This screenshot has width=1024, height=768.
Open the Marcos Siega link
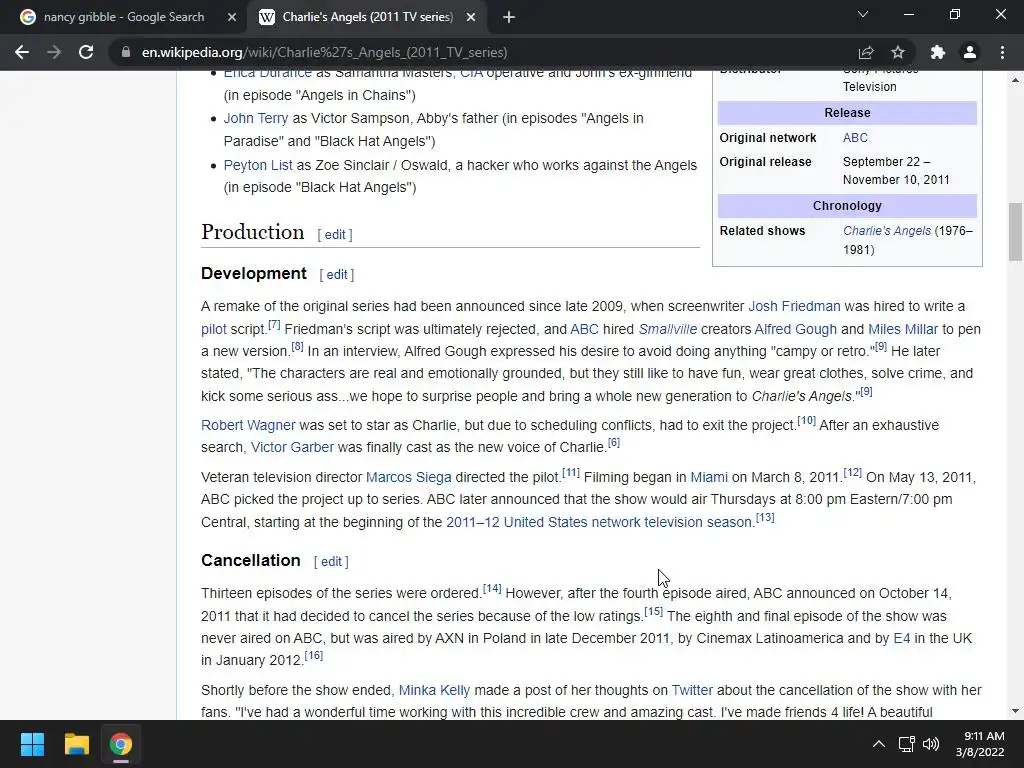click(408, 477)
